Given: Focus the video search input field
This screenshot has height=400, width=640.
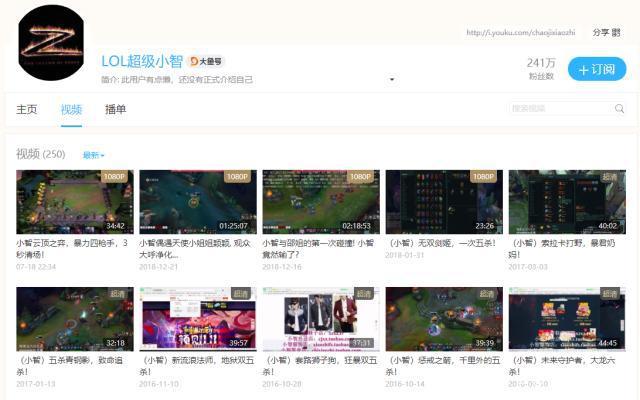Looking at the screenshot, I should (x=561, y=109).
